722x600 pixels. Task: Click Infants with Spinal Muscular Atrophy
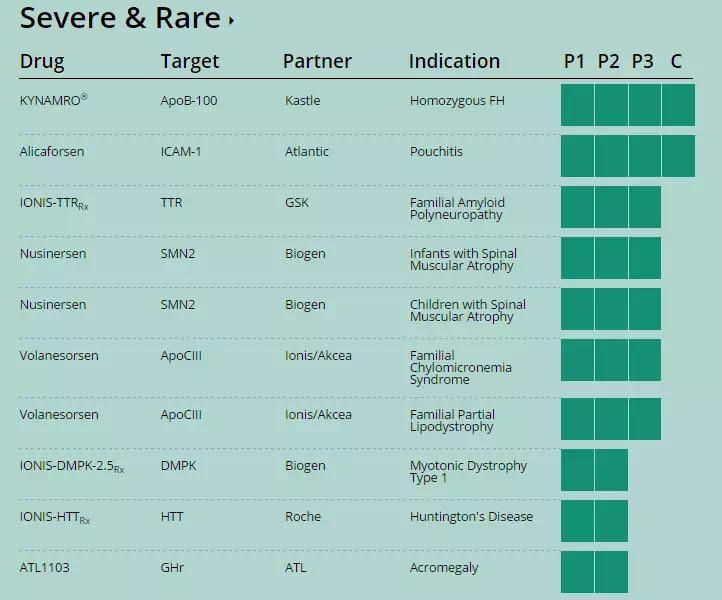(x=463, y=260)
